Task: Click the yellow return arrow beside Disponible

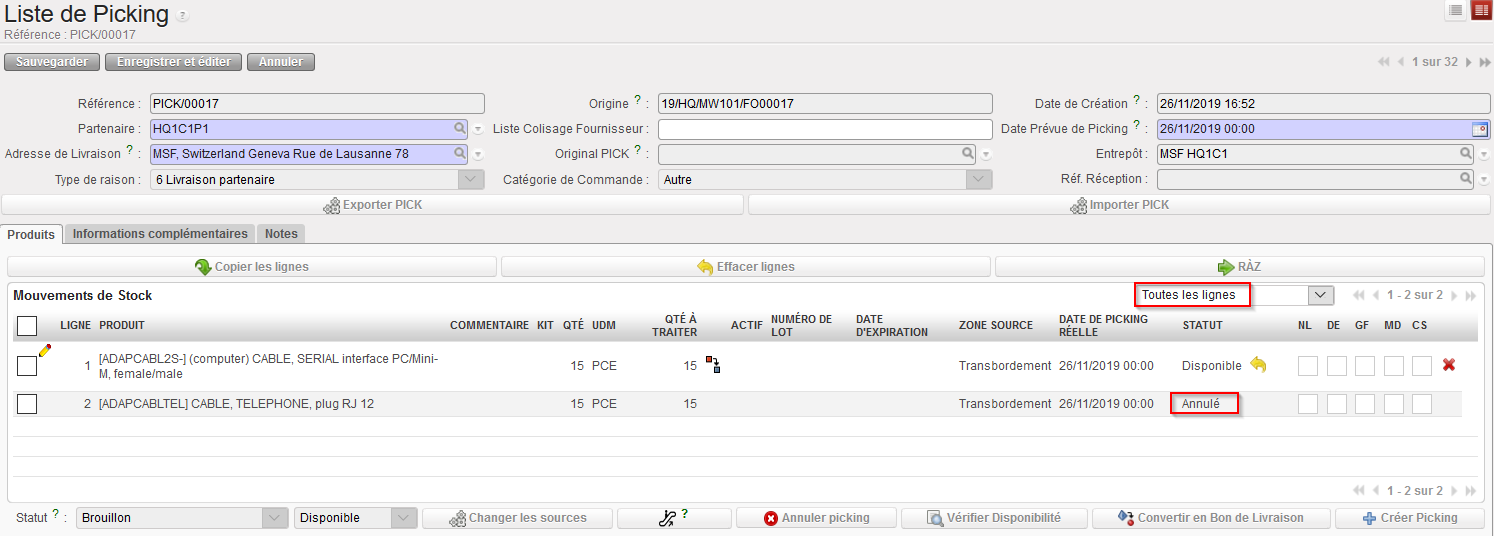Action: pyautogui.click(x=1258, y=366)
